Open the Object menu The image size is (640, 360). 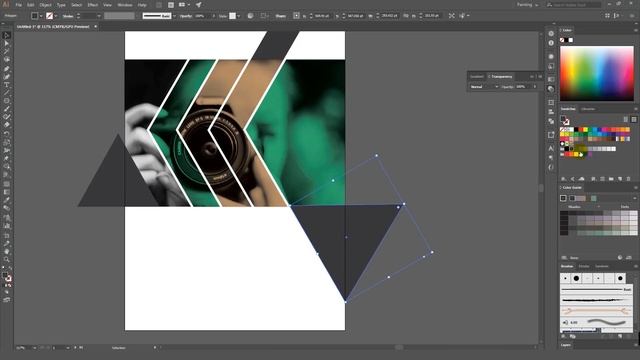click(45, 5)
